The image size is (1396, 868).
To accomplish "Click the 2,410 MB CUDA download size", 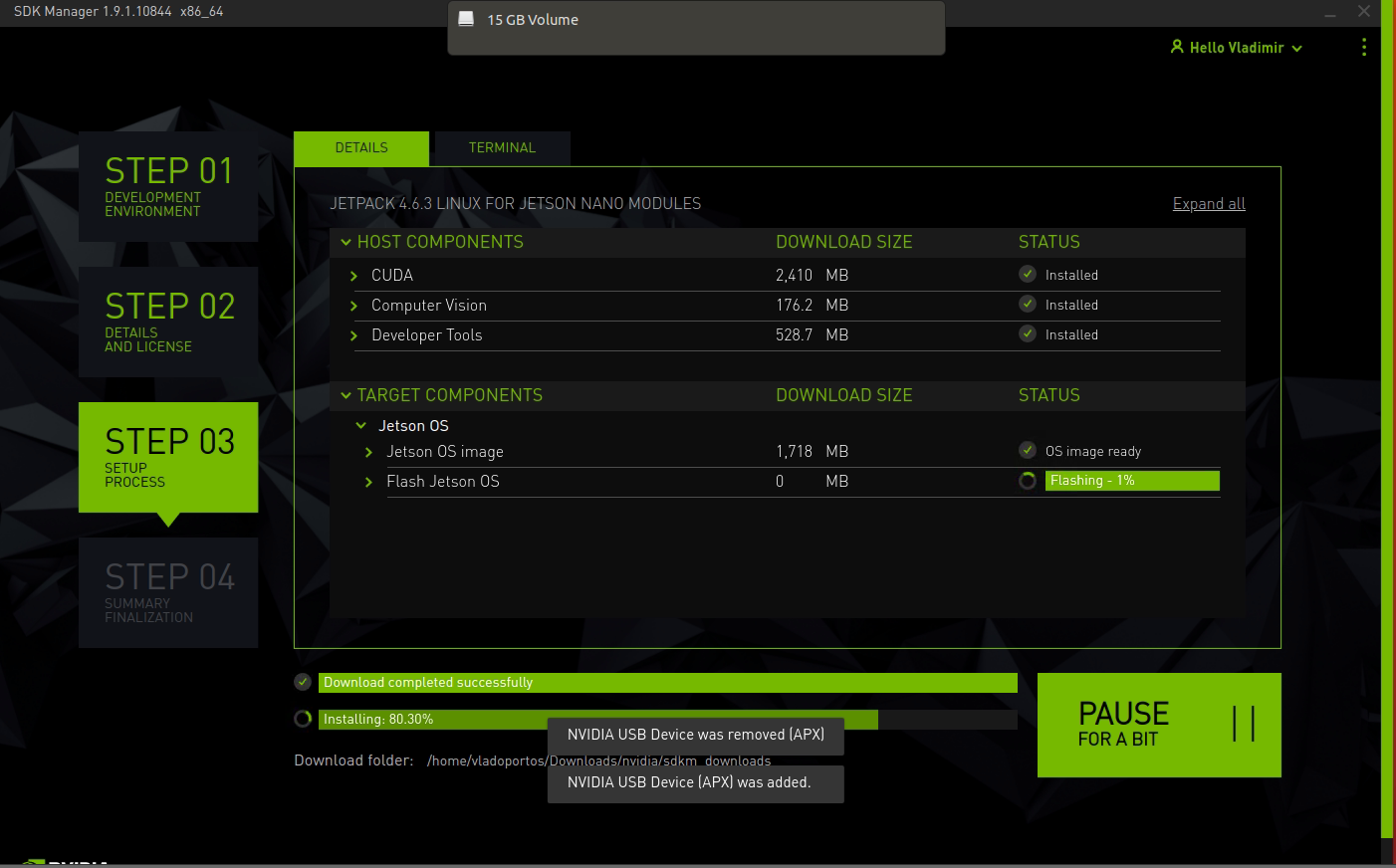I will point(812,275).
